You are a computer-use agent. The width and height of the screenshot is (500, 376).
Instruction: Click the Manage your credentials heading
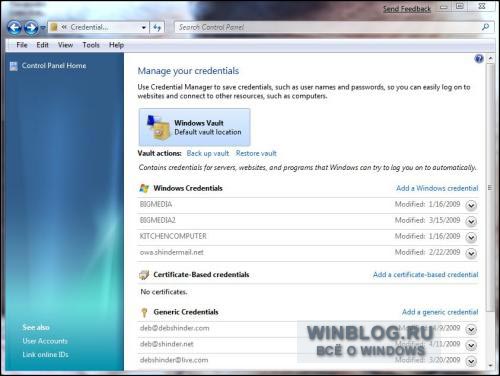point(188,71)
